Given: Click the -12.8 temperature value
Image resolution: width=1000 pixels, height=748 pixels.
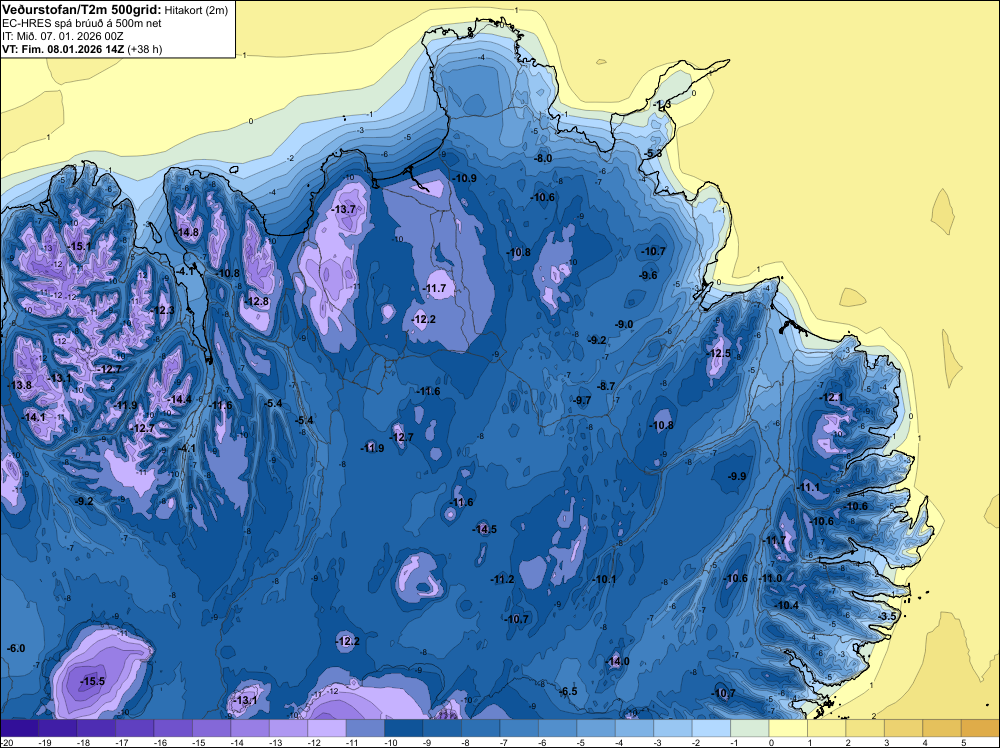Looking at the screenshot, I should click(x=257, y=302).
